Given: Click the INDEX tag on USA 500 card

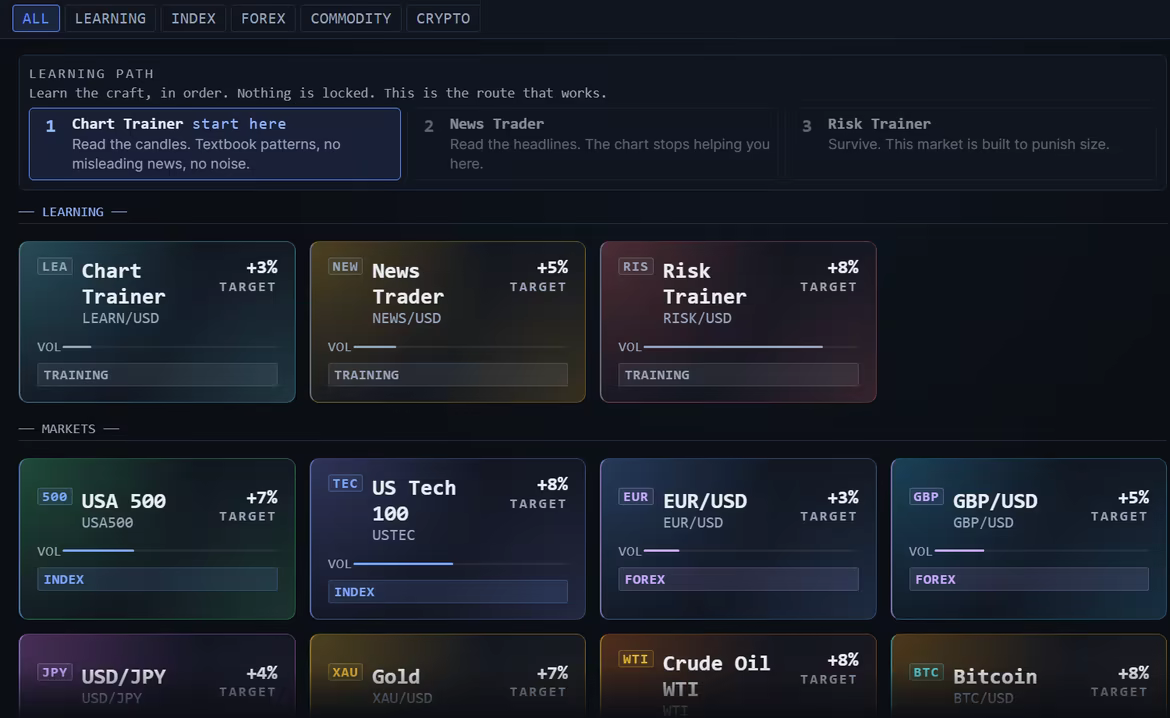Looking at the screenshot, I should tap(157, 579).
